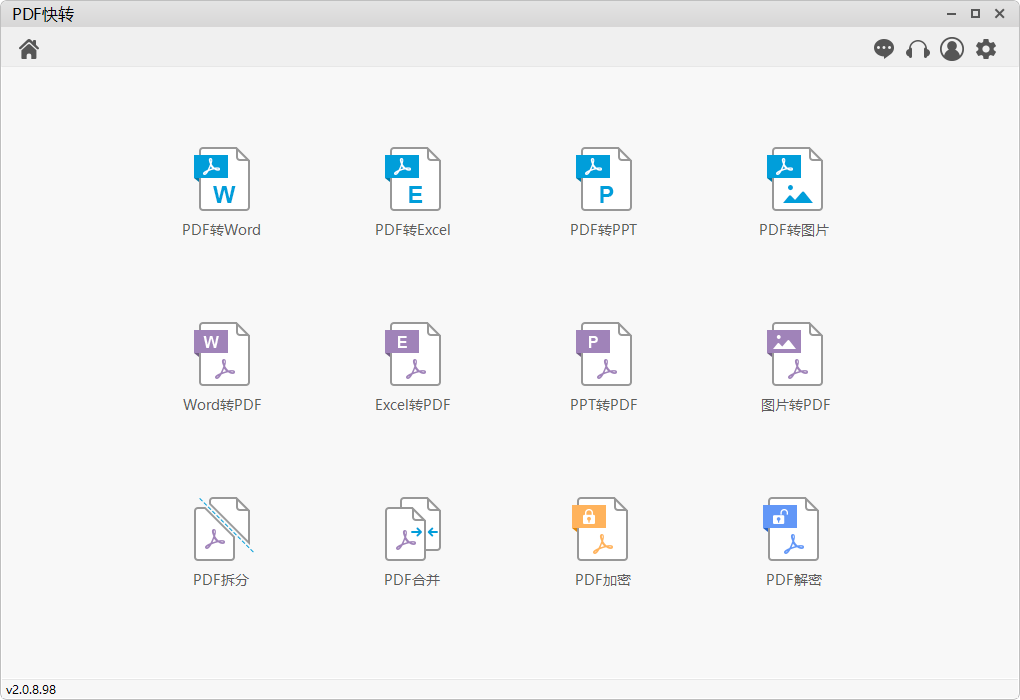This screenshot has width=1020, height=700.
Task: Click the Word转PDF text label
Action: click(222, 405)
